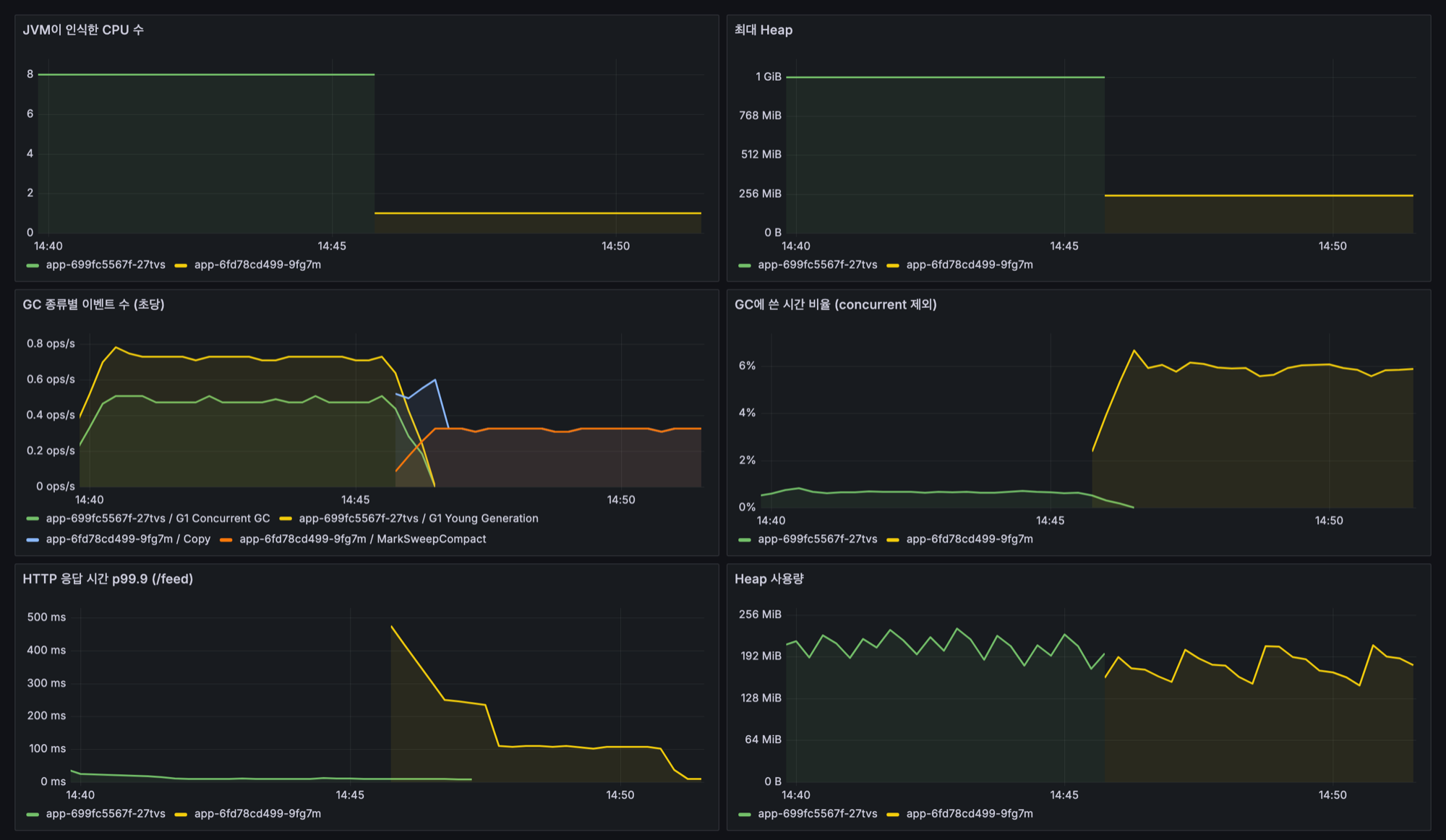Toggle app-699fc5567f-27tvs in Heap 사용량 legend
The height and width of the screenshot is (840, 1446).
pos(818,814)
